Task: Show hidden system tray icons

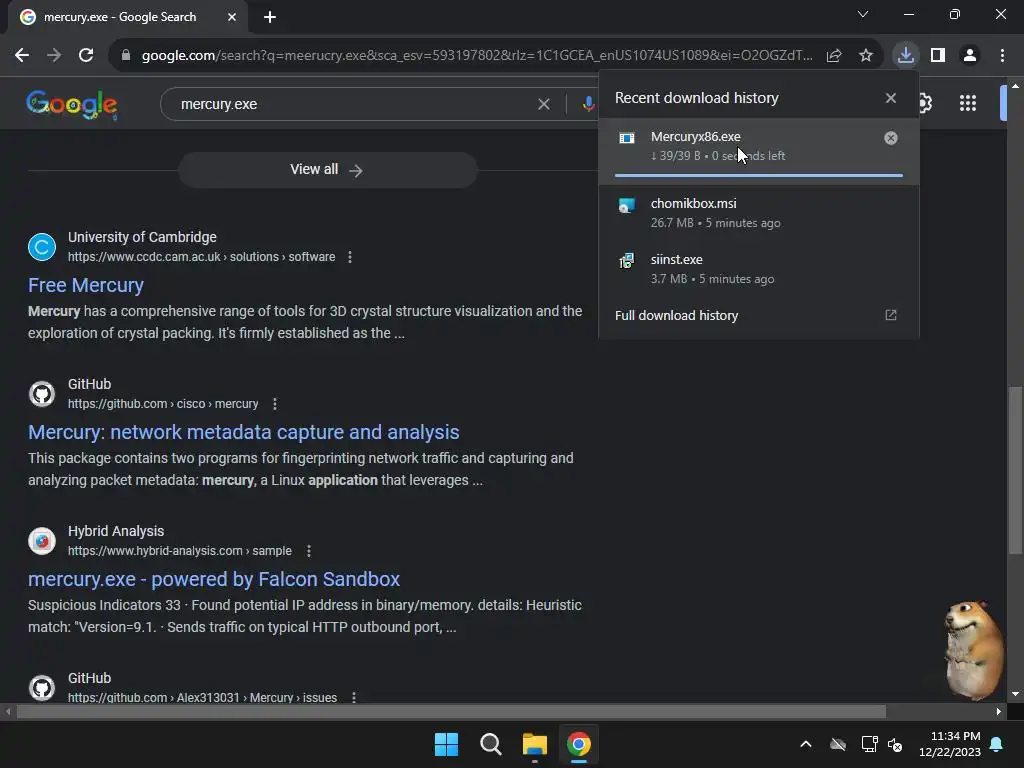Action: pyautogui.click(x=806, y=744)
